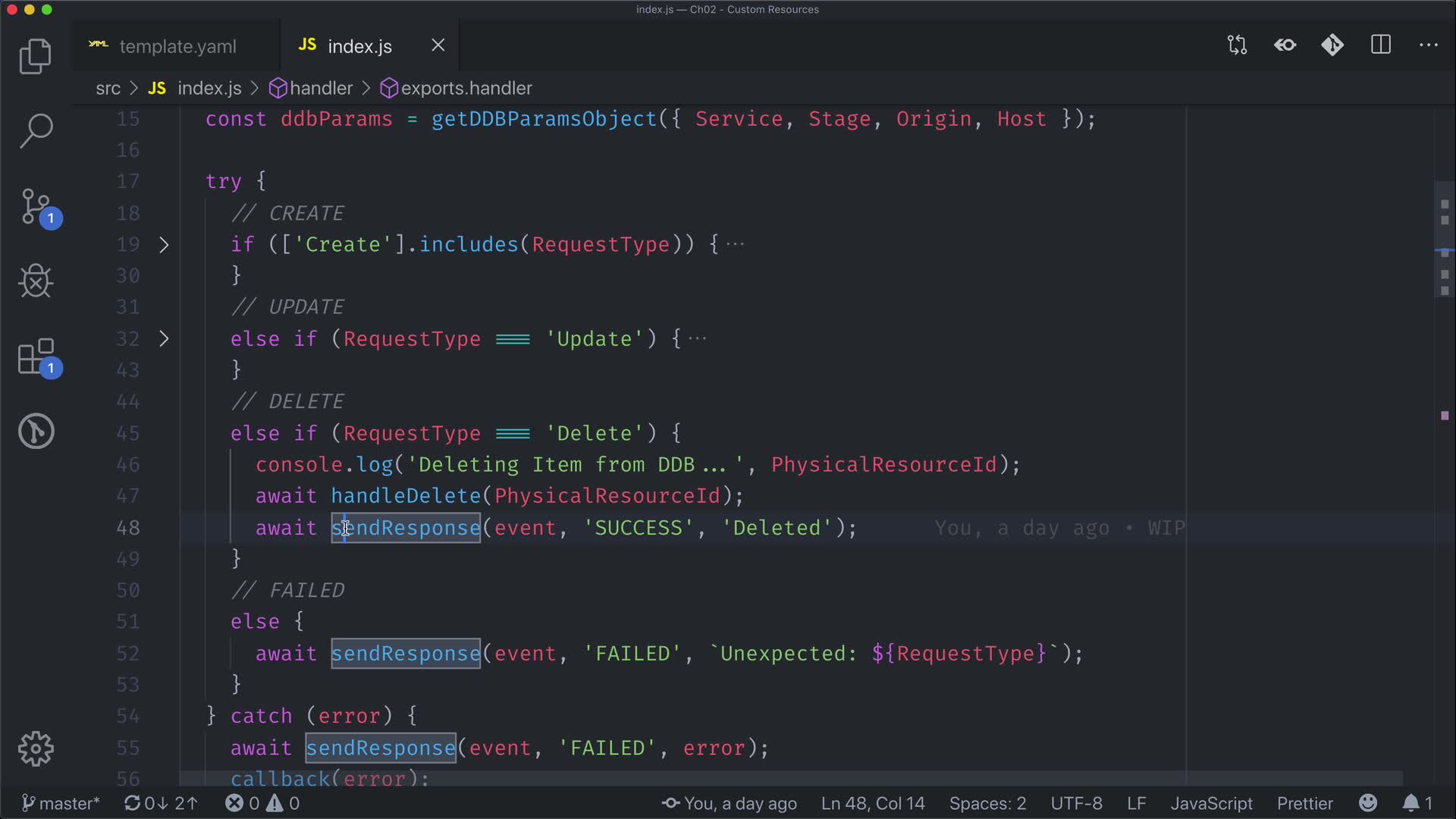Screen dimensions: 1456x819
Task: Click the Manage gear icon
Action: pos(35,749)
